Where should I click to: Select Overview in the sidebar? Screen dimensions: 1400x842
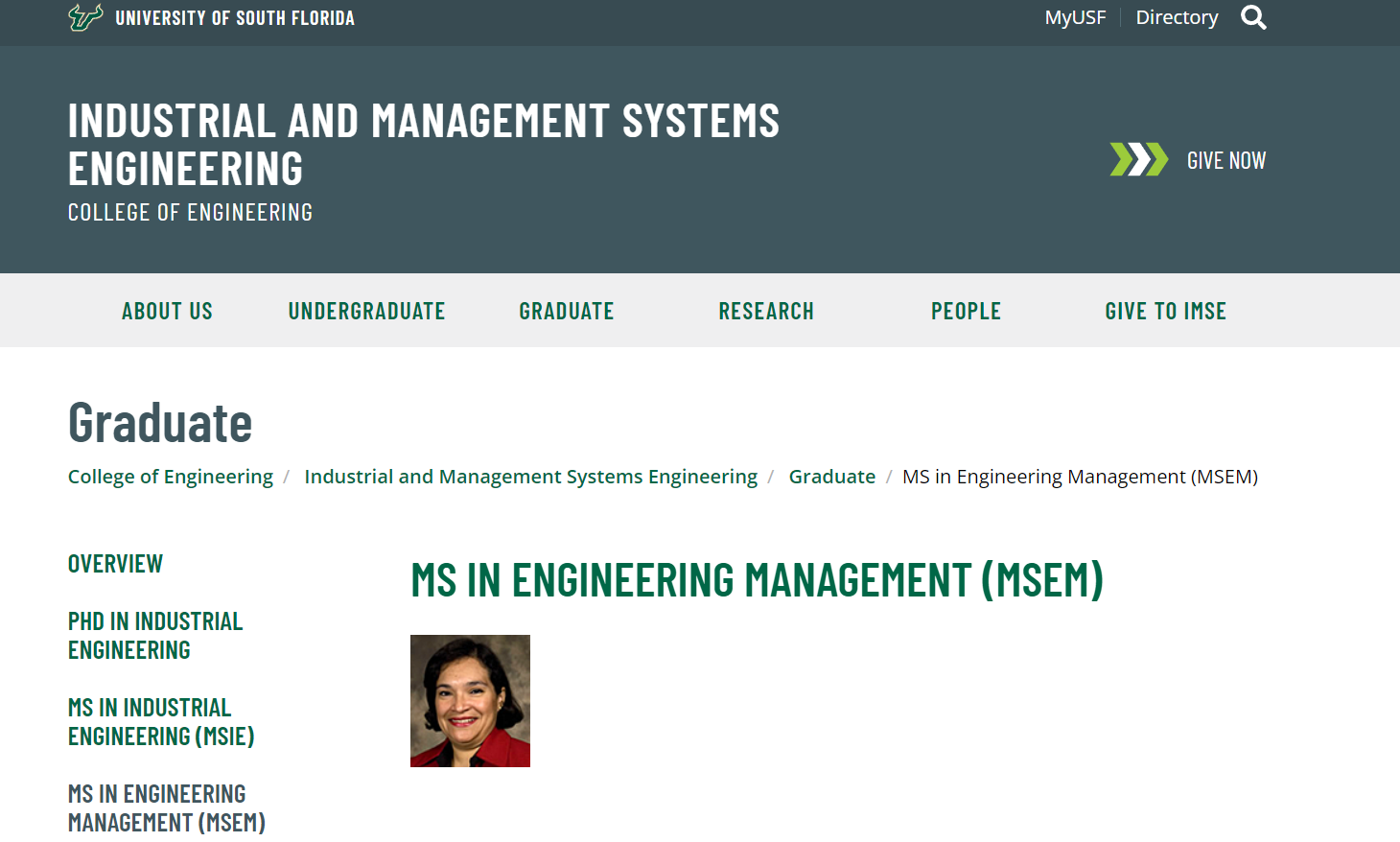coord(115,564)
